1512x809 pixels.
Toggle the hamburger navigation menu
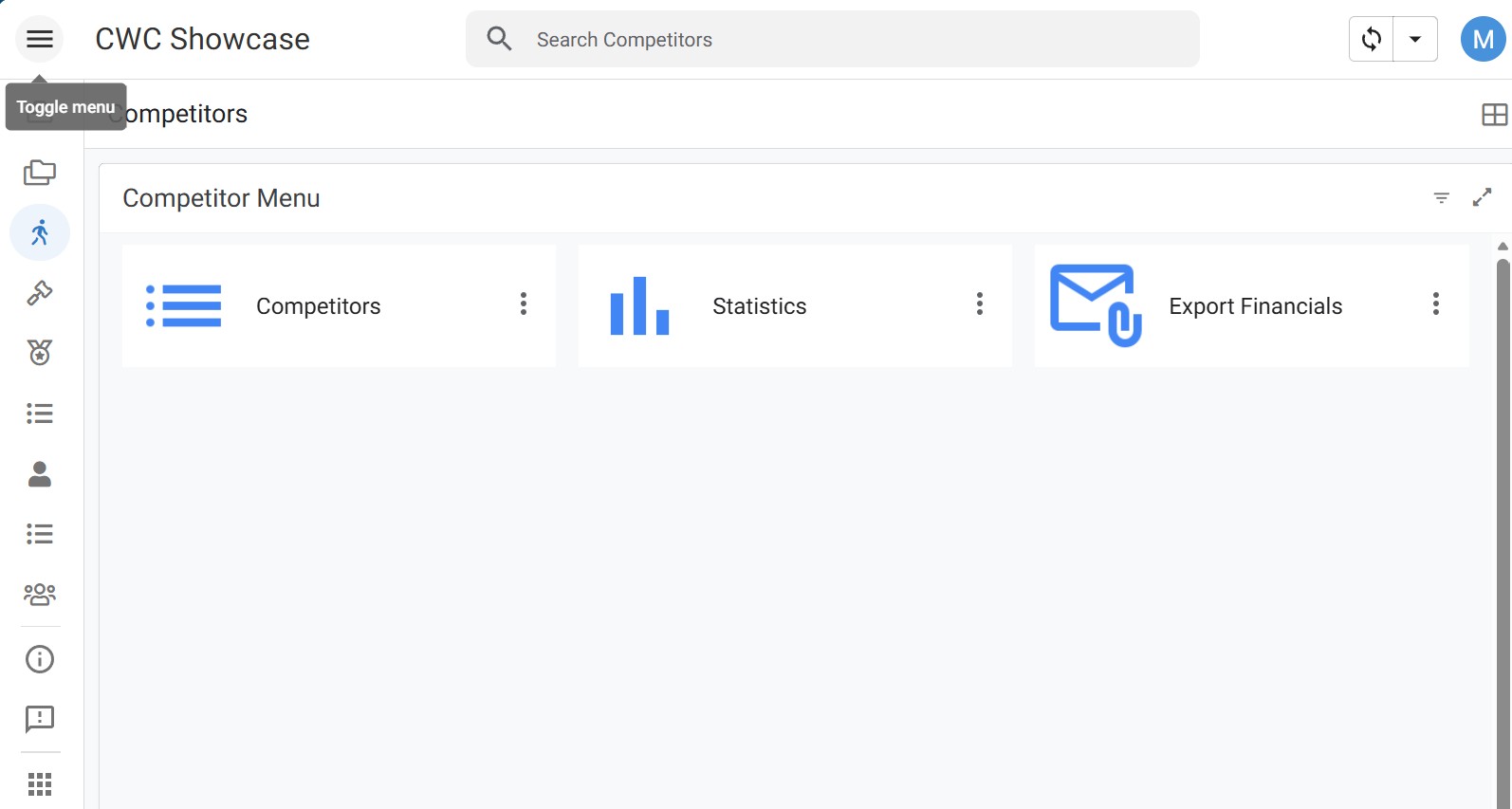(x=39, y=39)
